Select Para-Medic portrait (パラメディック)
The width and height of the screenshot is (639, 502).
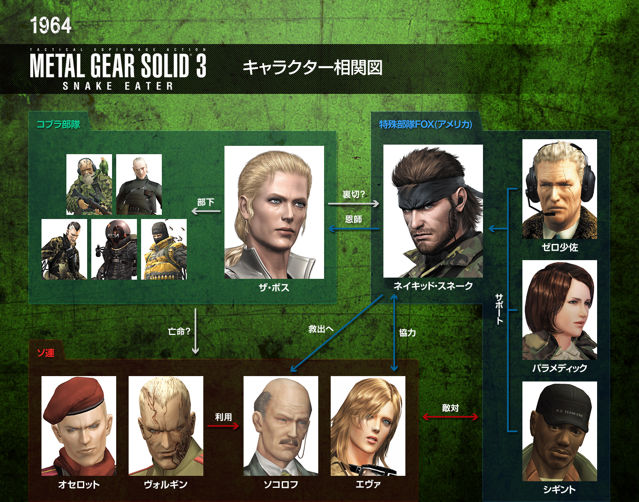(560, 310)
